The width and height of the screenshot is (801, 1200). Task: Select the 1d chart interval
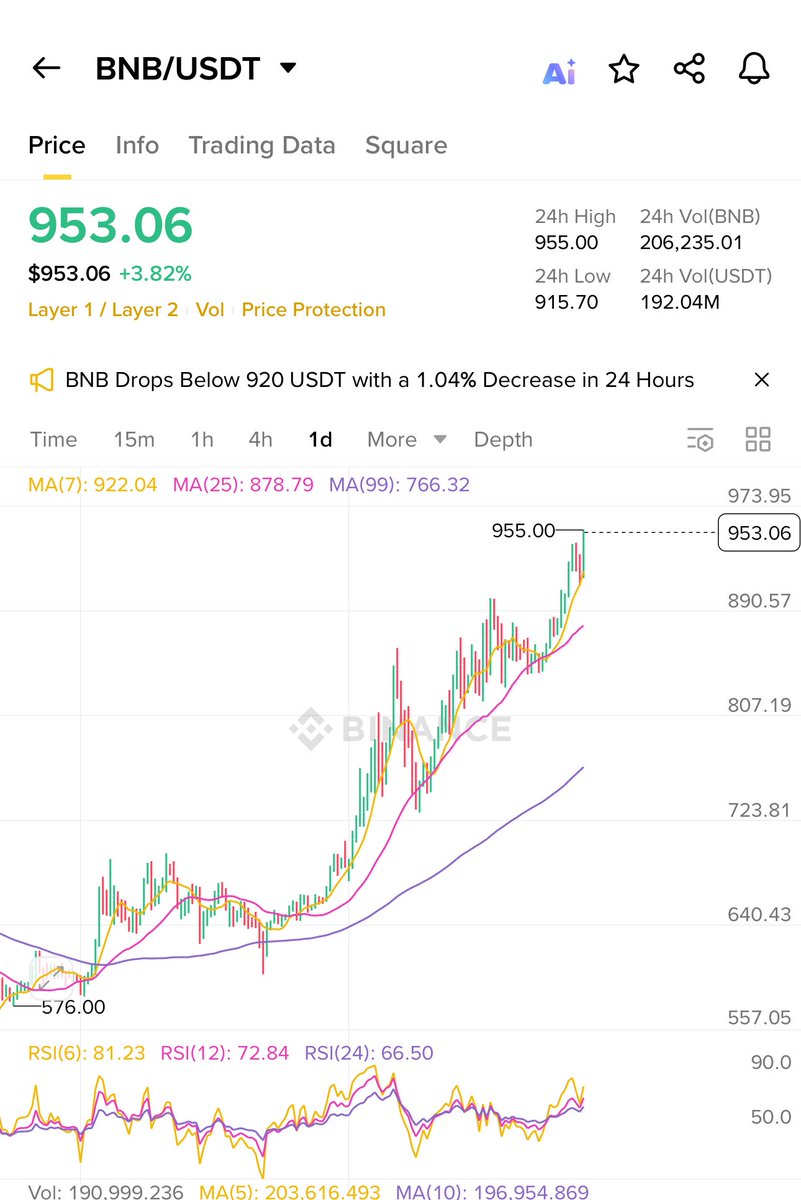320,440
